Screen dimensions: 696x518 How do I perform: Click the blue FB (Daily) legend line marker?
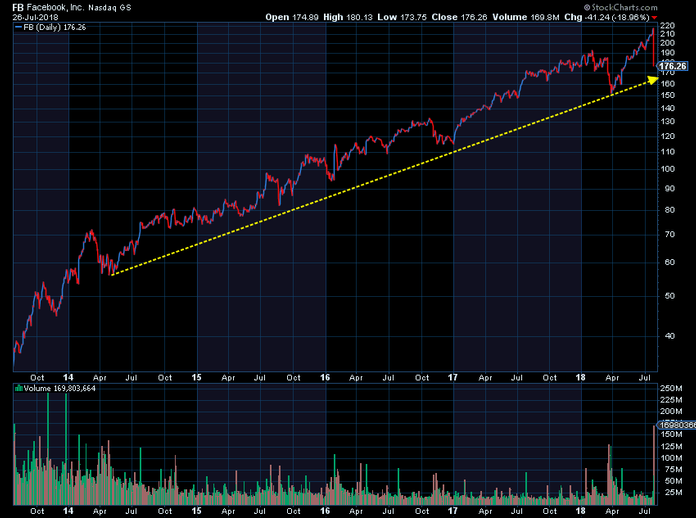(x=18, y=28)
